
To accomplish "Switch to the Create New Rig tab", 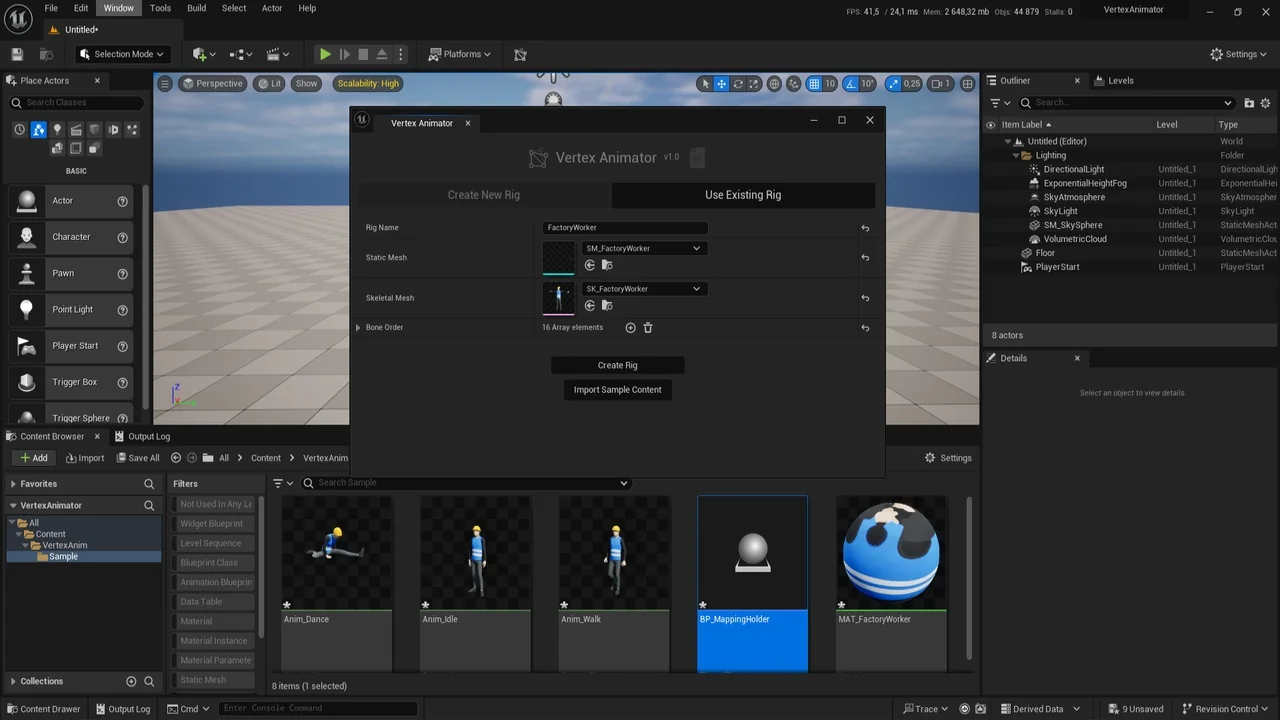I will (x=484, y=194).
